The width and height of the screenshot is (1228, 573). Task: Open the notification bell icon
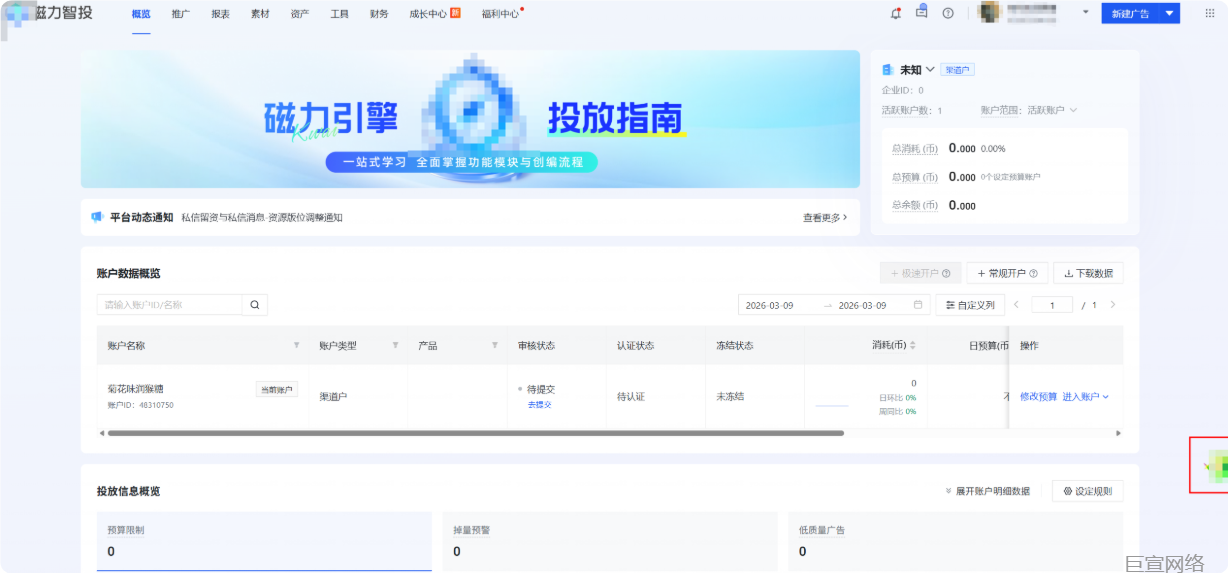[896, 13]
